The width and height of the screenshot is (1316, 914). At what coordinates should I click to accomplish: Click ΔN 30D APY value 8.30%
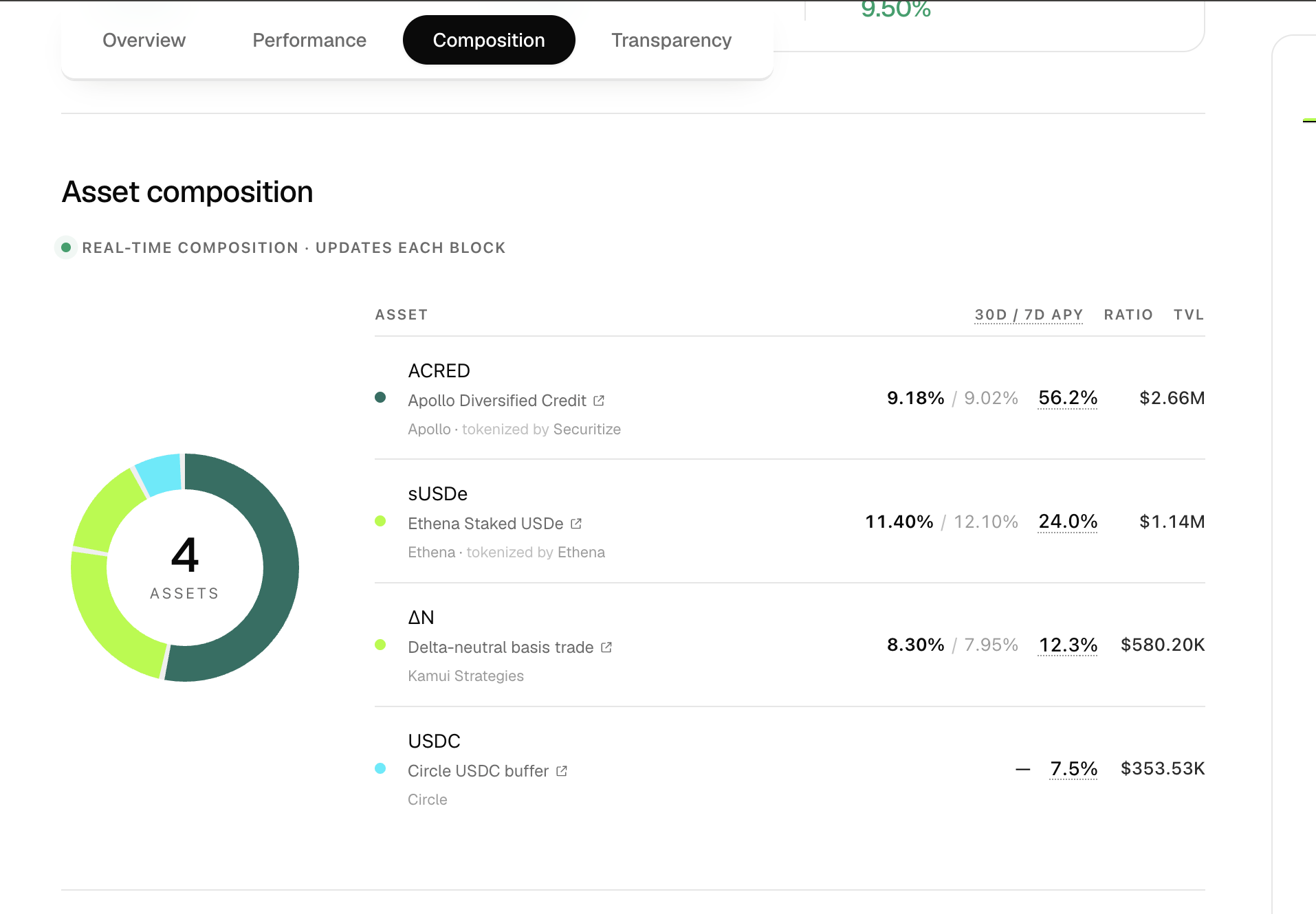click(x=915, y=645)
